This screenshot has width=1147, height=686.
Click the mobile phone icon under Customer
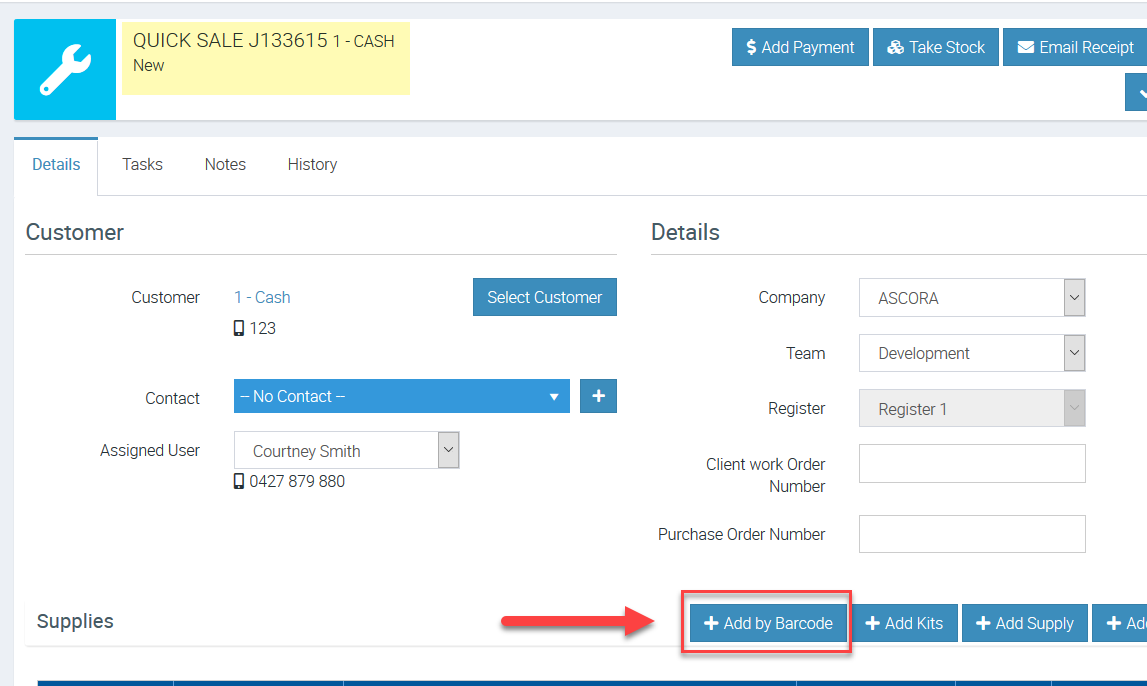pyautogui.click(x=239, y=328)
